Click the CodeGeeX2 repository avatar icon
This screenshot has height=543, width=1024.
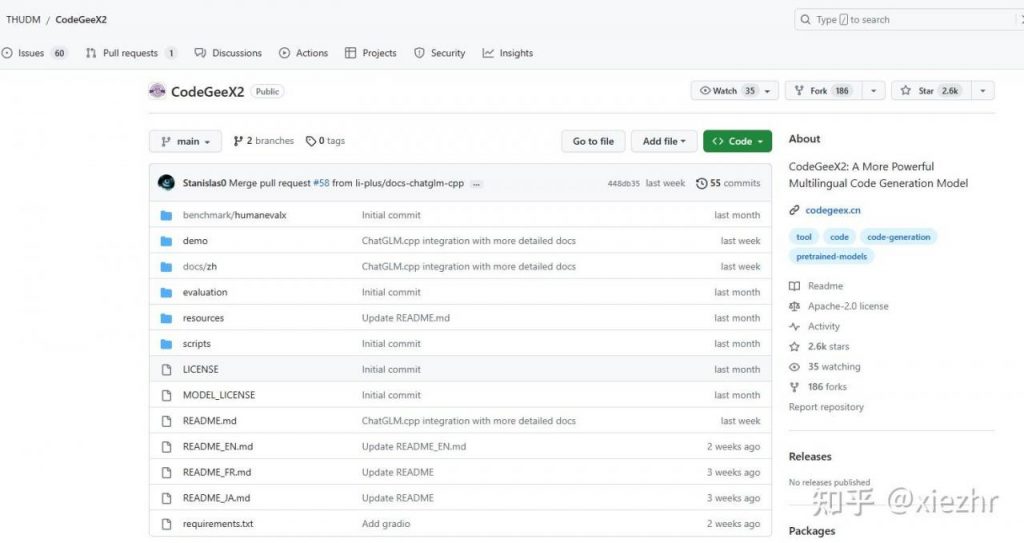(157, 91)
